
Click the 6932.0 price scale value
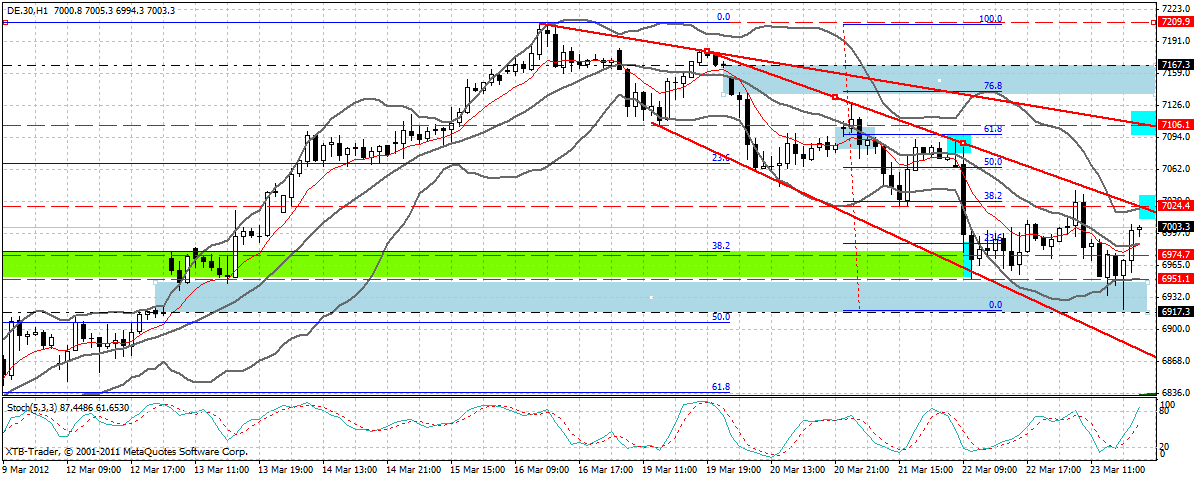pos(1175,297)
